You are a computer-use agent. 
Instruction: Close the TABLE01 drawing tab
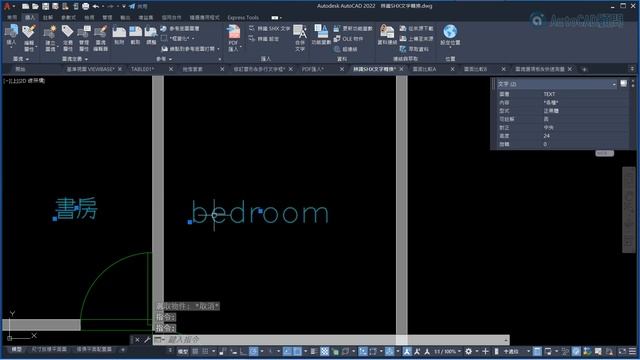(x=171, y=69)
